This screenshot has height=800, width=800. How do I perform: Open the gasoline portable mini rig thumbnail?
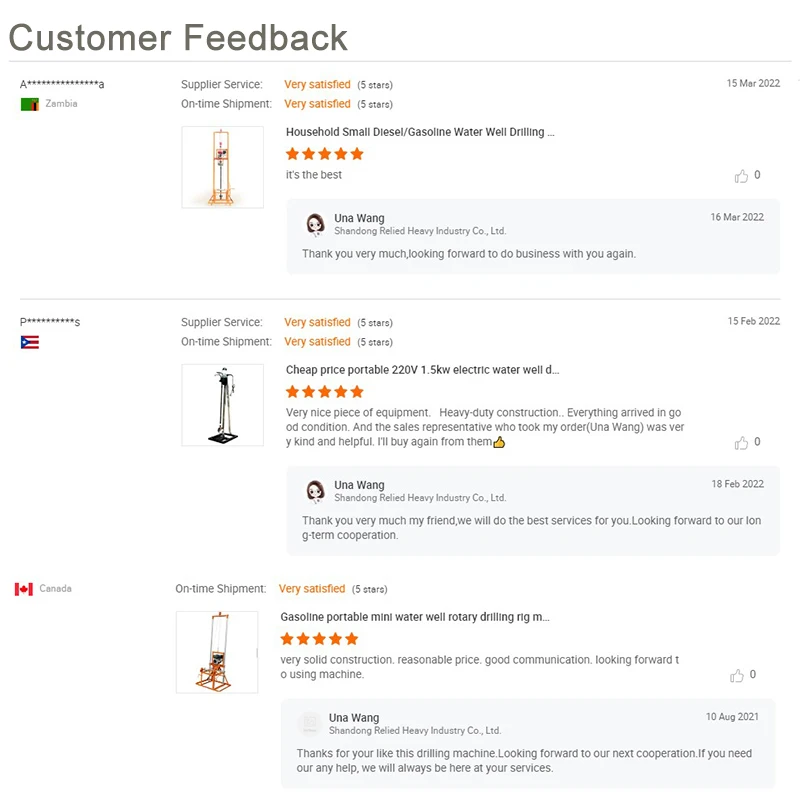click(217, 652)
